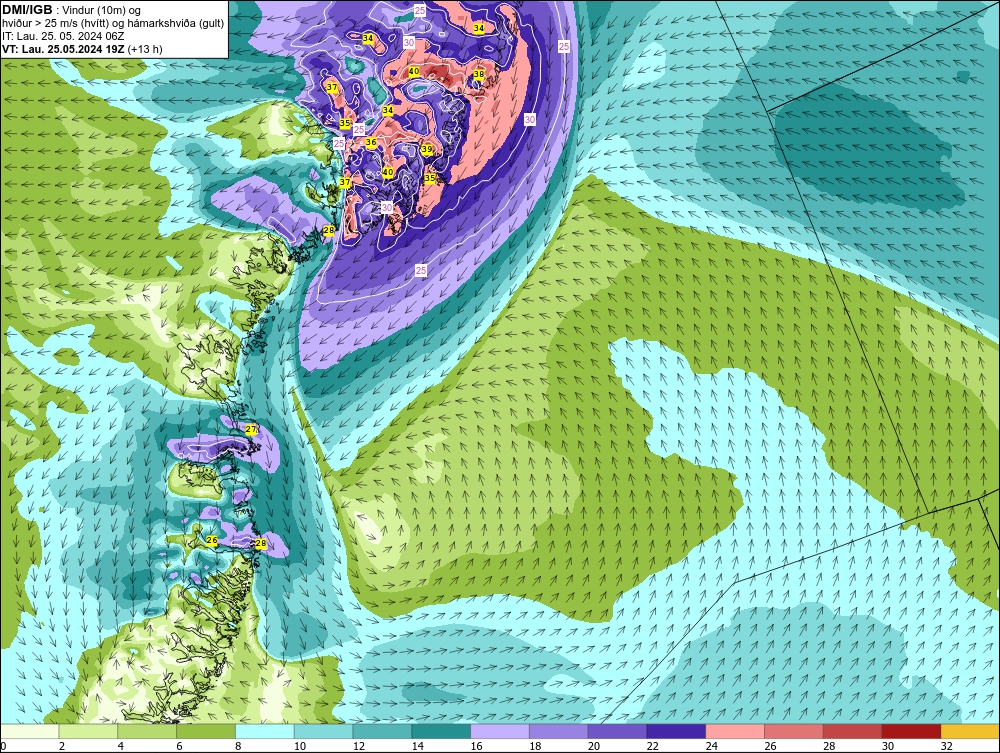Select the legend scale number 32
Viewport: 1000px width, 753px height.
(x=946, y=746)
